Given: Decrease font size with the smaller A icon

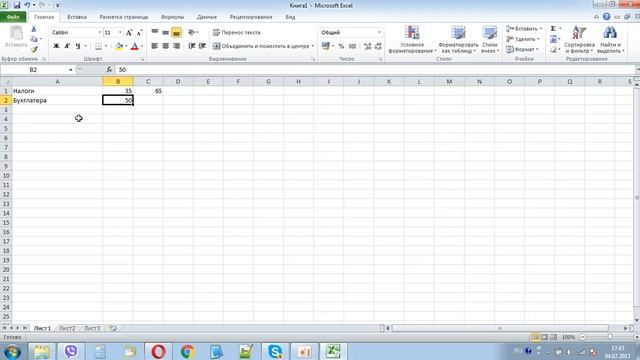Looking at the screenshot, I should tap(139, 32).
